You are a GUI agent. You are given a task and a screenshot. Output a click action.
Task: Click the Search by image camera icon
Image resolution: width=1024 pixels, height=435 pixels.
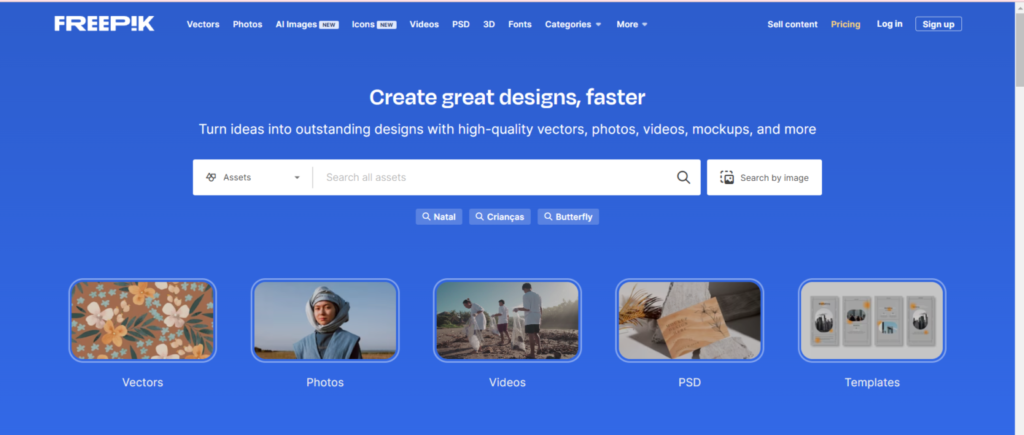[727, 177]
